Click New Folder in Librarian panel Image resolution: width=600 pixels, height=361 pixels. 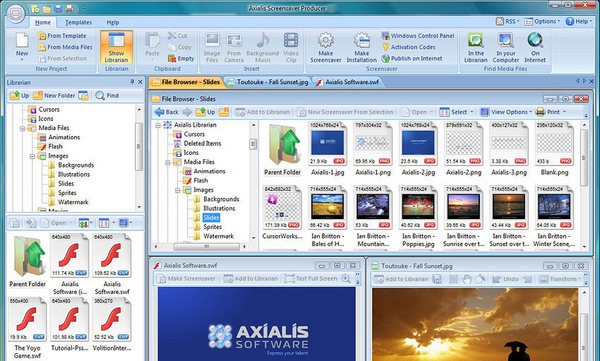click(54, 95)
